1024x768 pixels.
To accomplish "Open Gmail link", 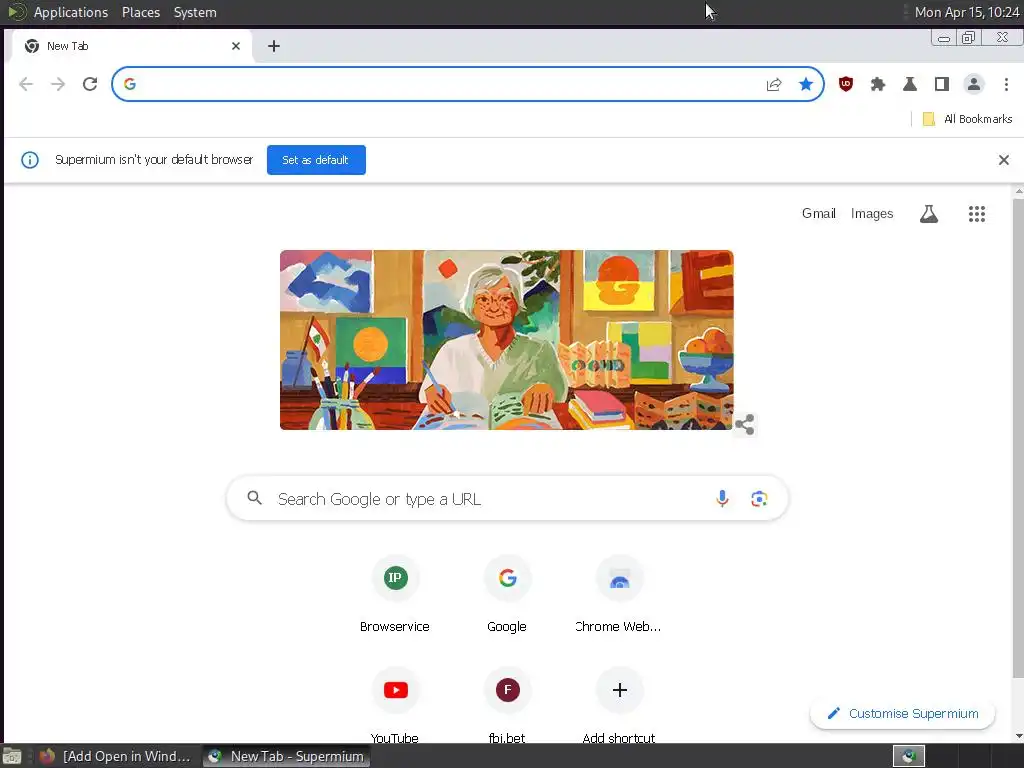I will [819, 214].
